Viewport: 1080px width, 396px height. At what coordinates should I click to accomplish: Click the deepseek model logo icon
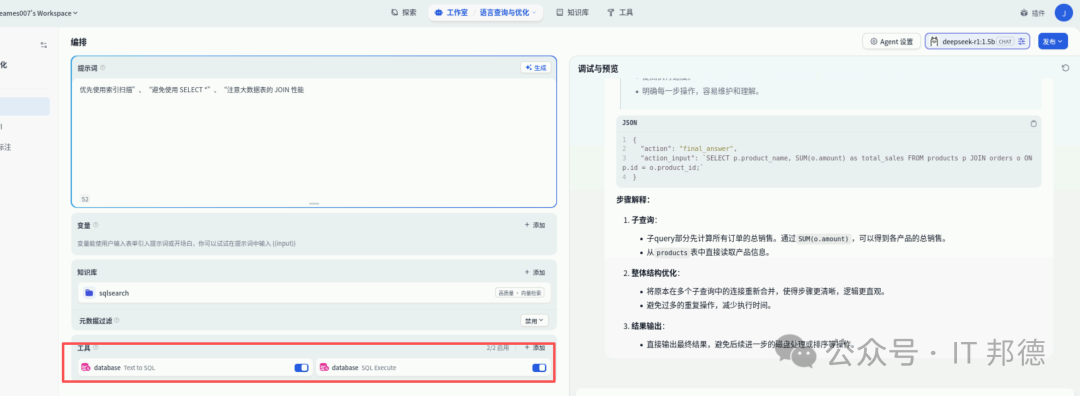[x=935, y=41]
